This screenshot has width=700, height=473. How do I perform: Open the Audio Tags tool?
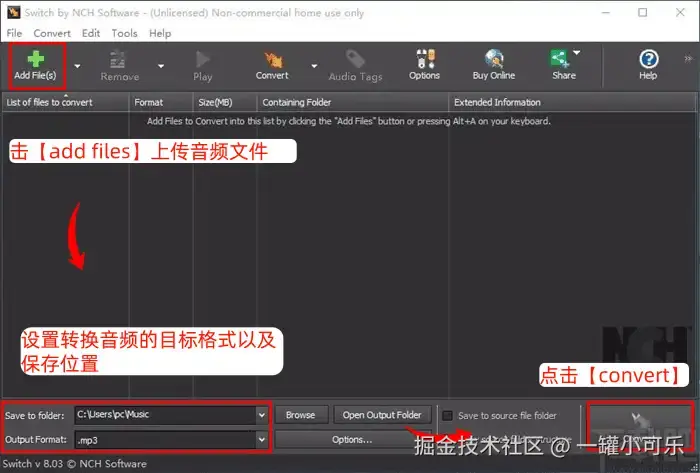tap(355, 66)
